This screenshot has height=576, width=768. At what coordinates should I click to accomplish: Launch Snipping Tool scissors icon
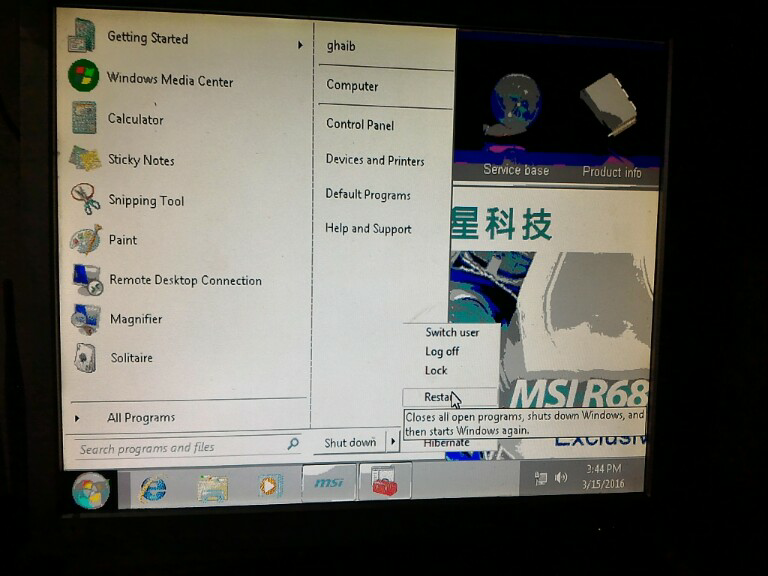pos(85,198)
